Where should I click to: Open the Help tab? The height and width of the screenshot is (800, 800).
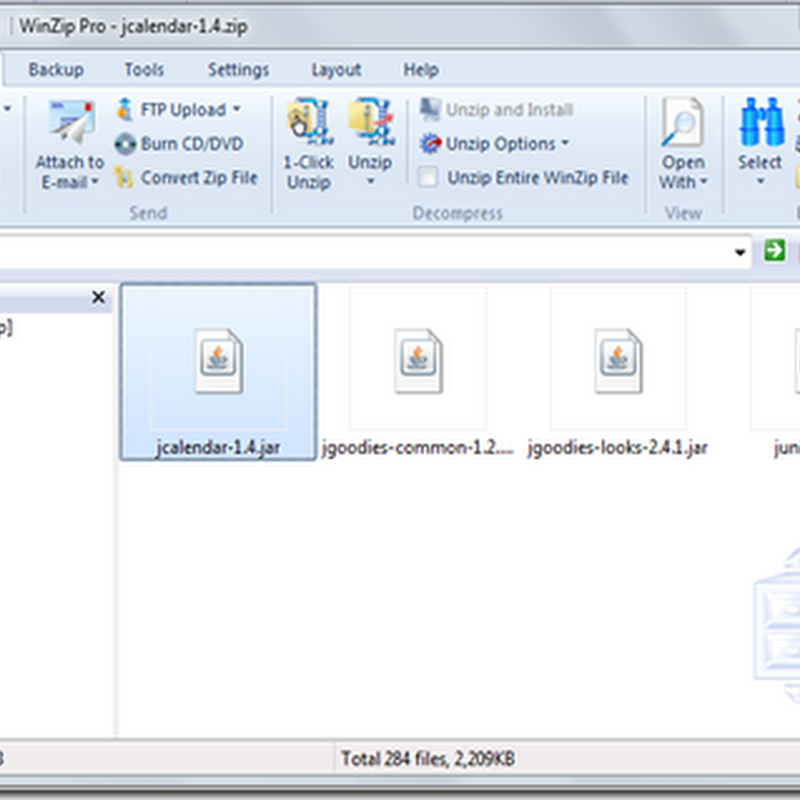tap(421, 69)
